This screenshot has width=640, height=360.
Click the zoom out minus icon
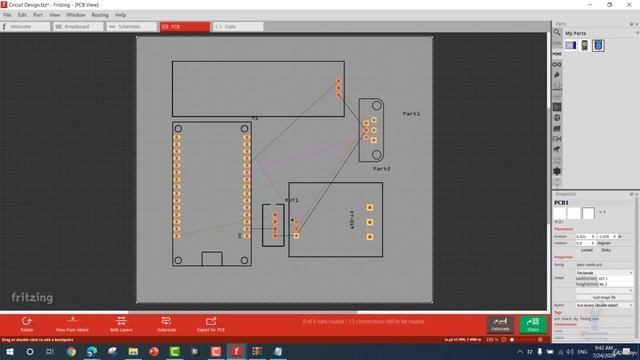504,340
